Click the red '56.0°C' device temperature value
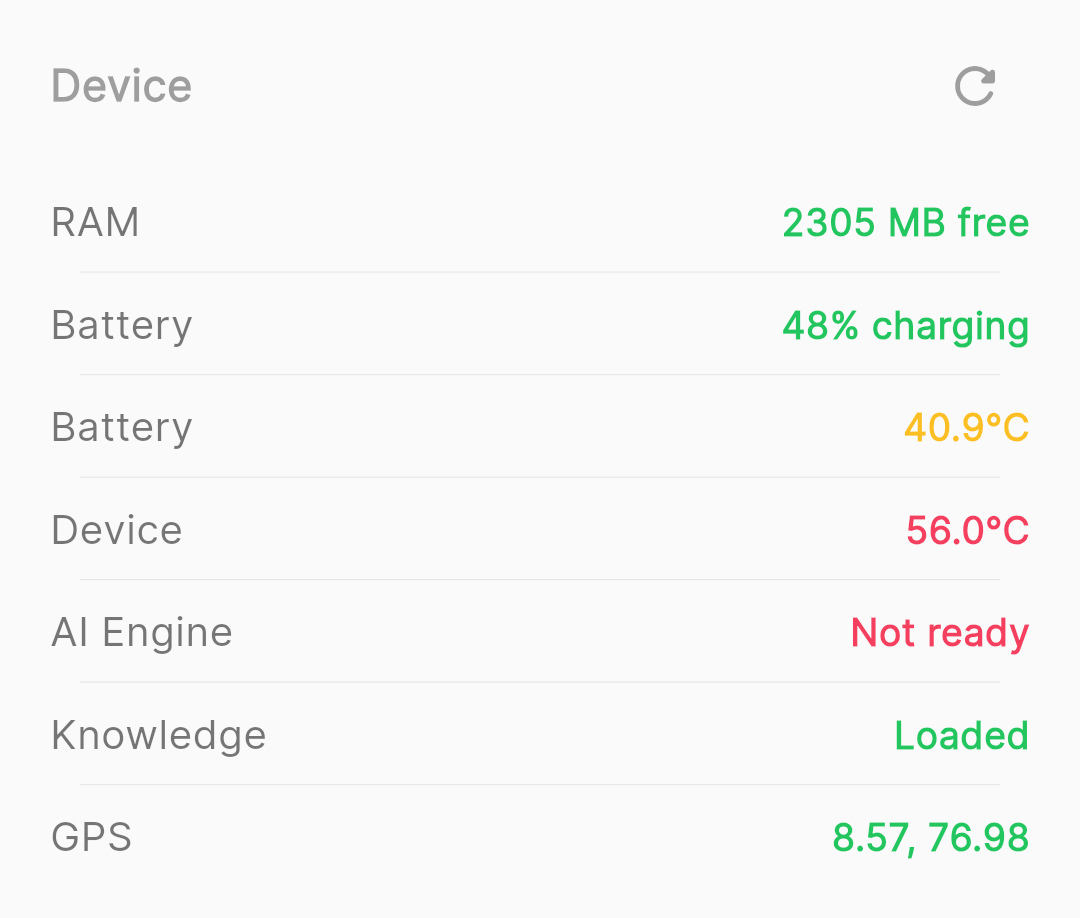 pyautogui.click(x=967, y=530)
